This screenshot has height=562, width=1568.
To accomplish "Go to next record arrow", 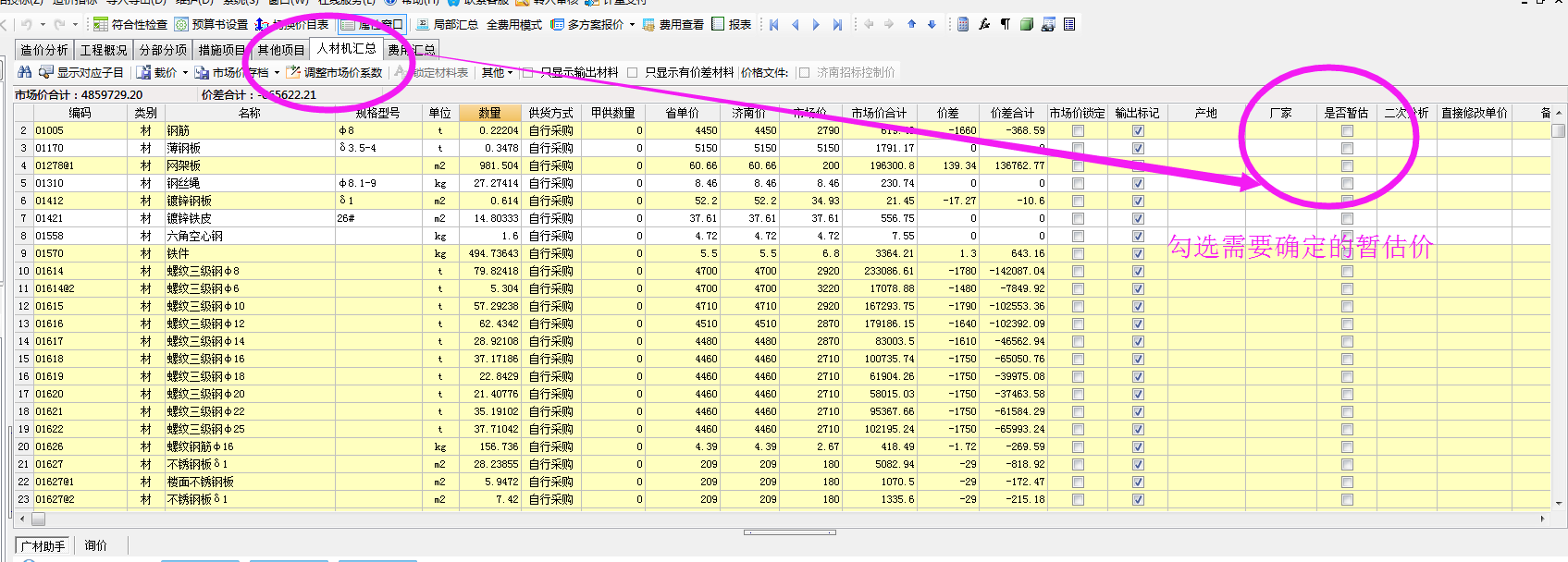I will [x=816, y=24].
